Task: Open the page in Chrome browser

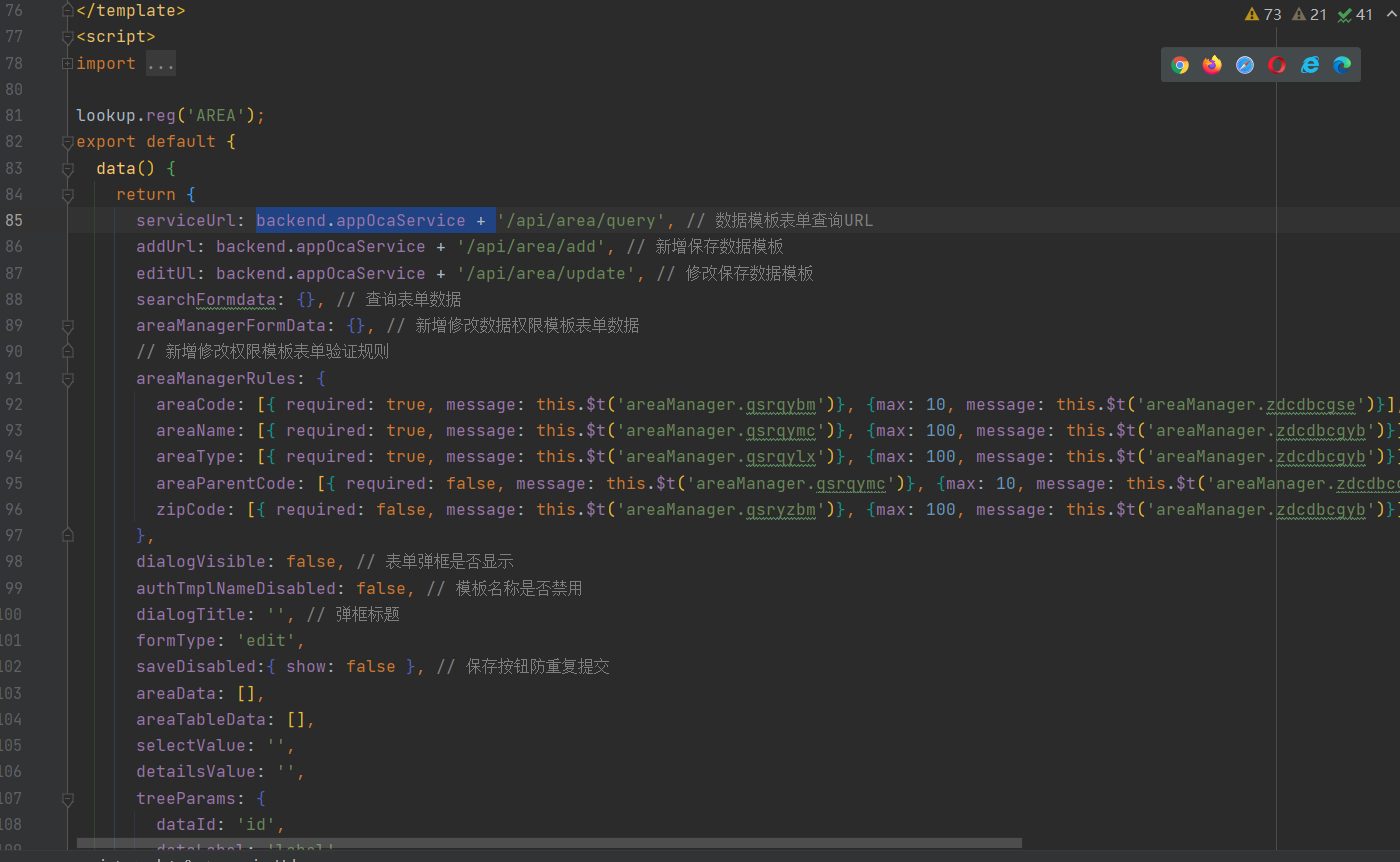Action: point(1180,65)
